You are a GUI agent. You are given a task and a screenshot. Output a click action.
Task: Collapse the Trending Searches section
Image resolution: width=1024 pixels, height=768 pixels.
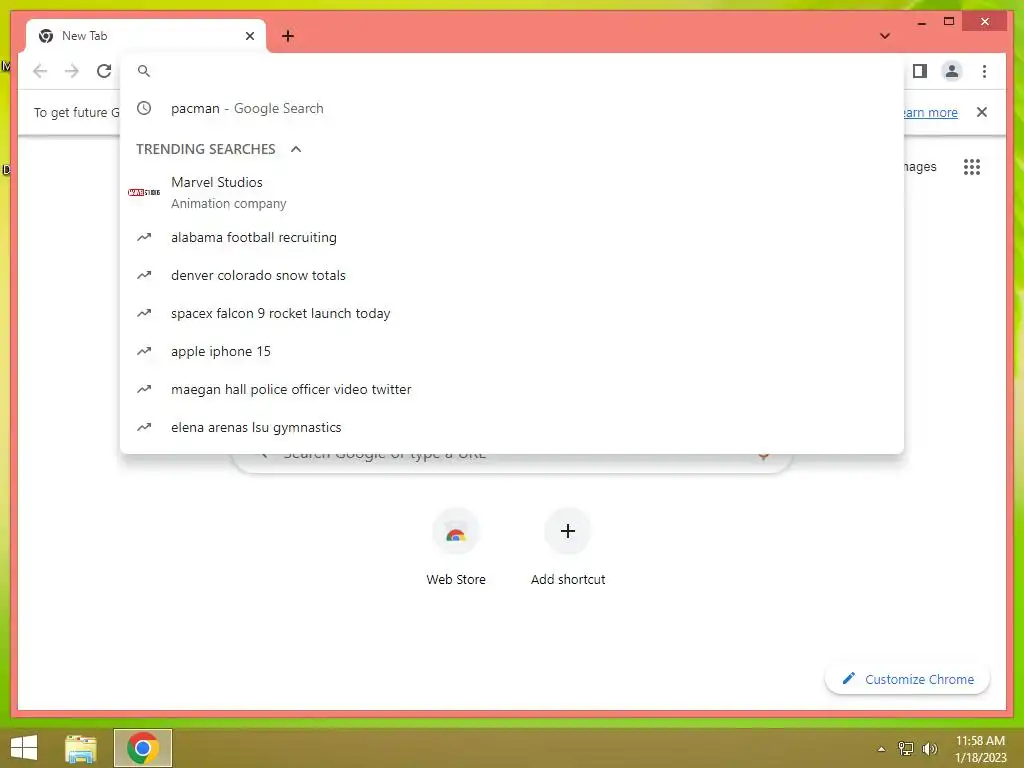point(296,149)
